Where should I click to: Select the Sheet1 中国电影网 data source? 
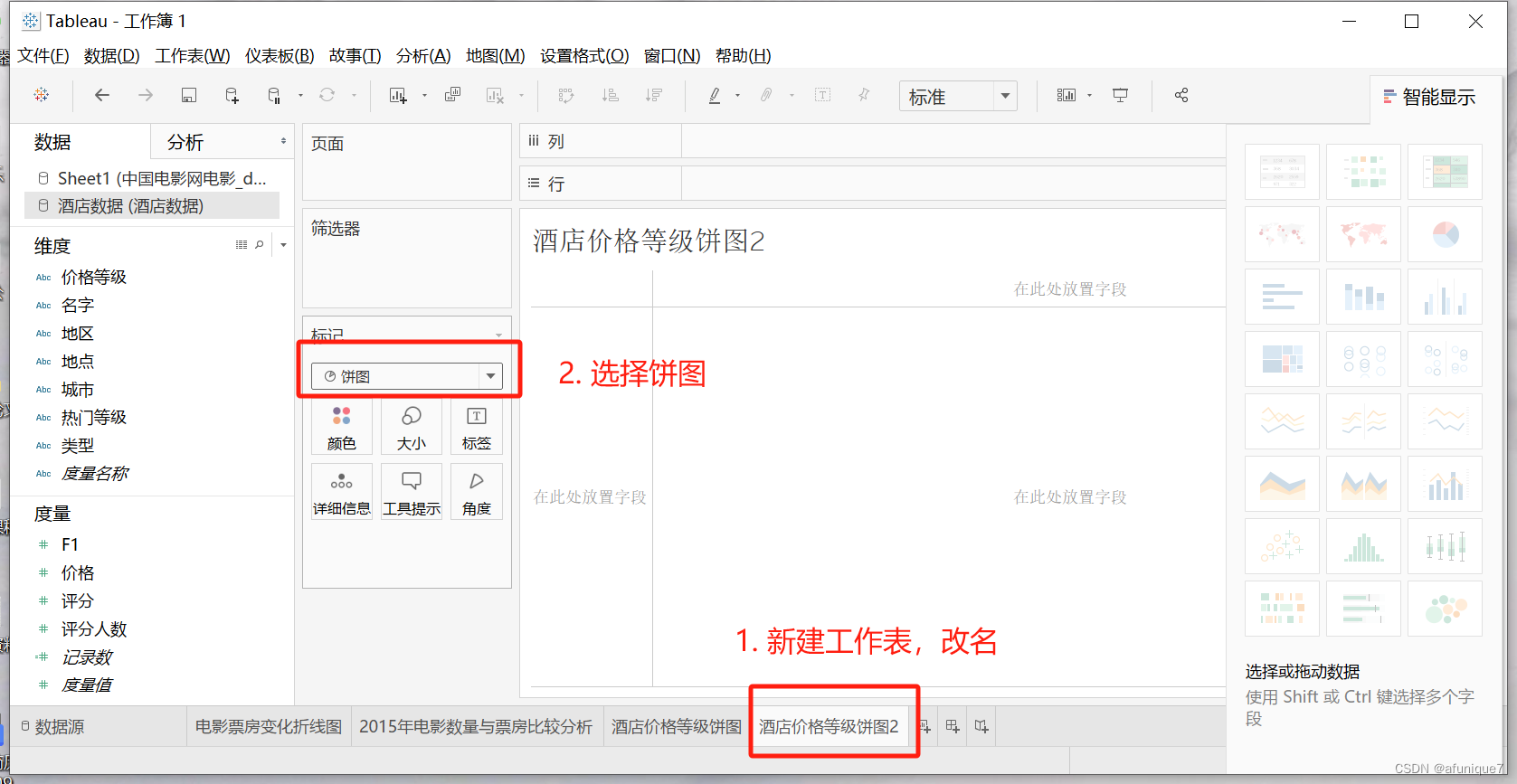pos(152,178)
